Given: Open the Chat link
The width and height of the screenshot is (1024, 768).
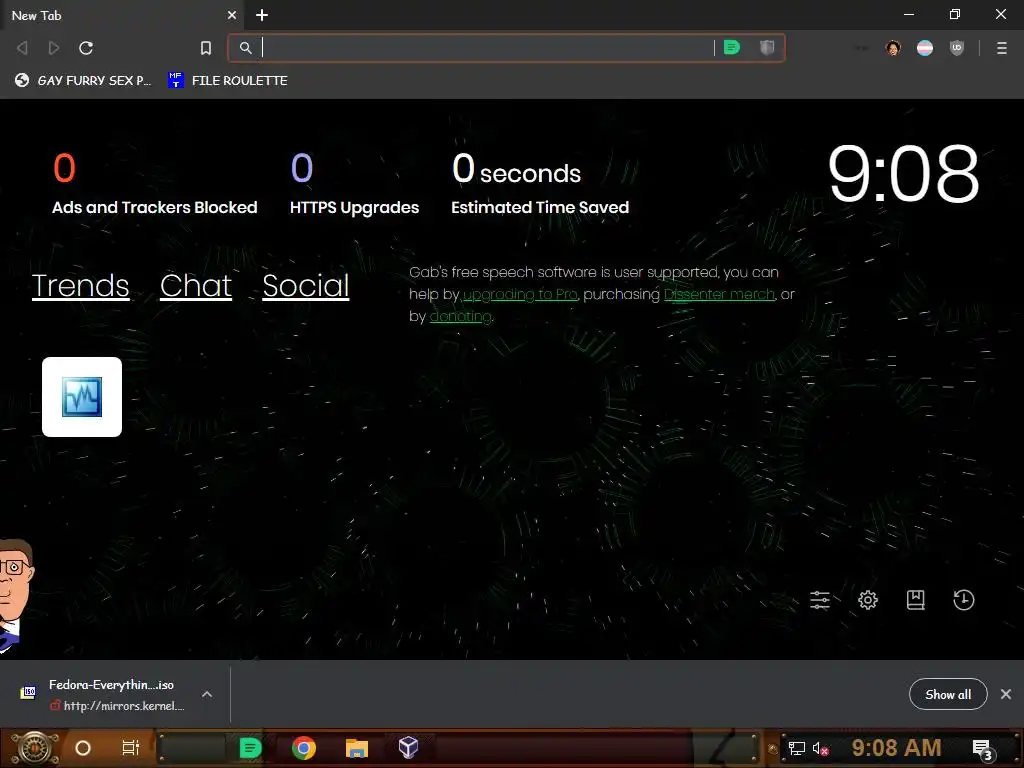Looking at the screenshot, I should click(x=196, y=286).
